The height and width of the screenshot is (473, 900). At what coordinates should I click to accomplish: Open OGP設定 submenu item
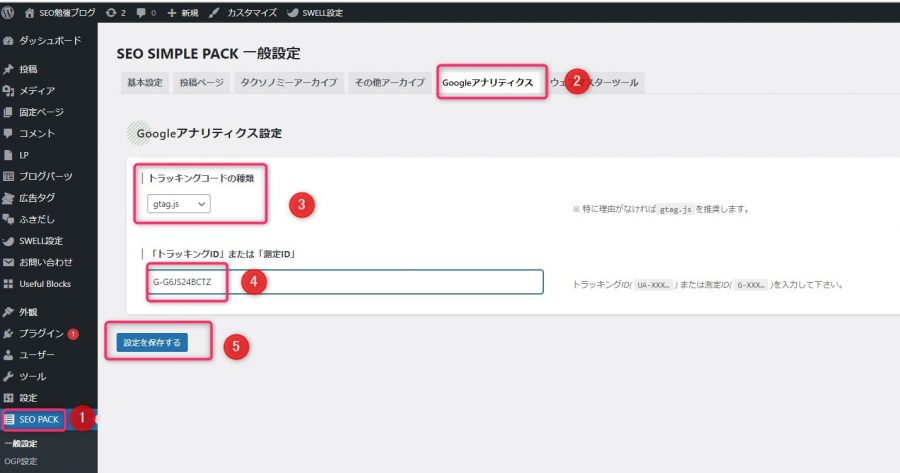[21, 461]
